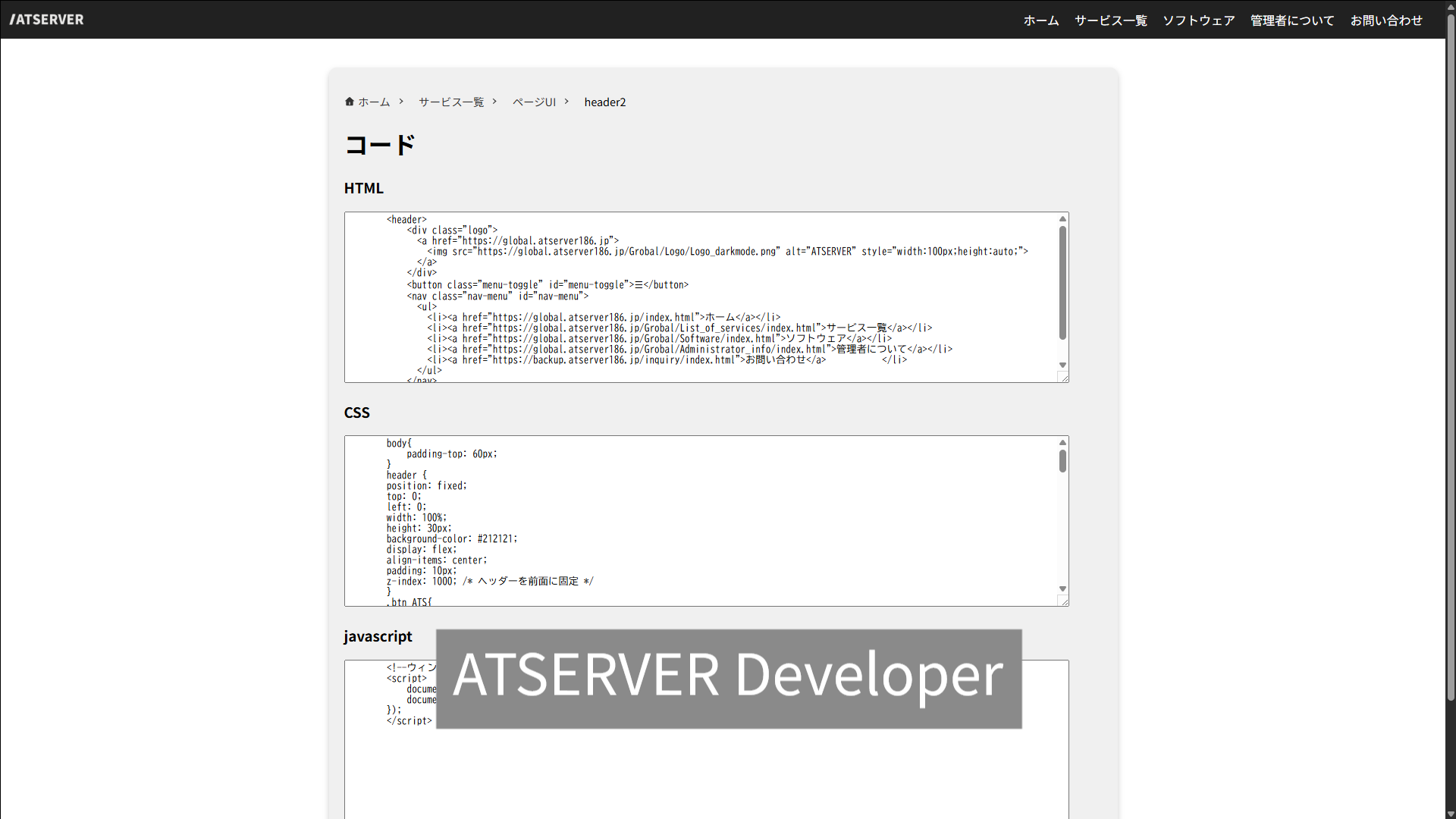Image resolution: width=1456 pixels, height=819 pixels.
Task: Click HTML textarea scroll up arrow
Action: point(1062,218)
